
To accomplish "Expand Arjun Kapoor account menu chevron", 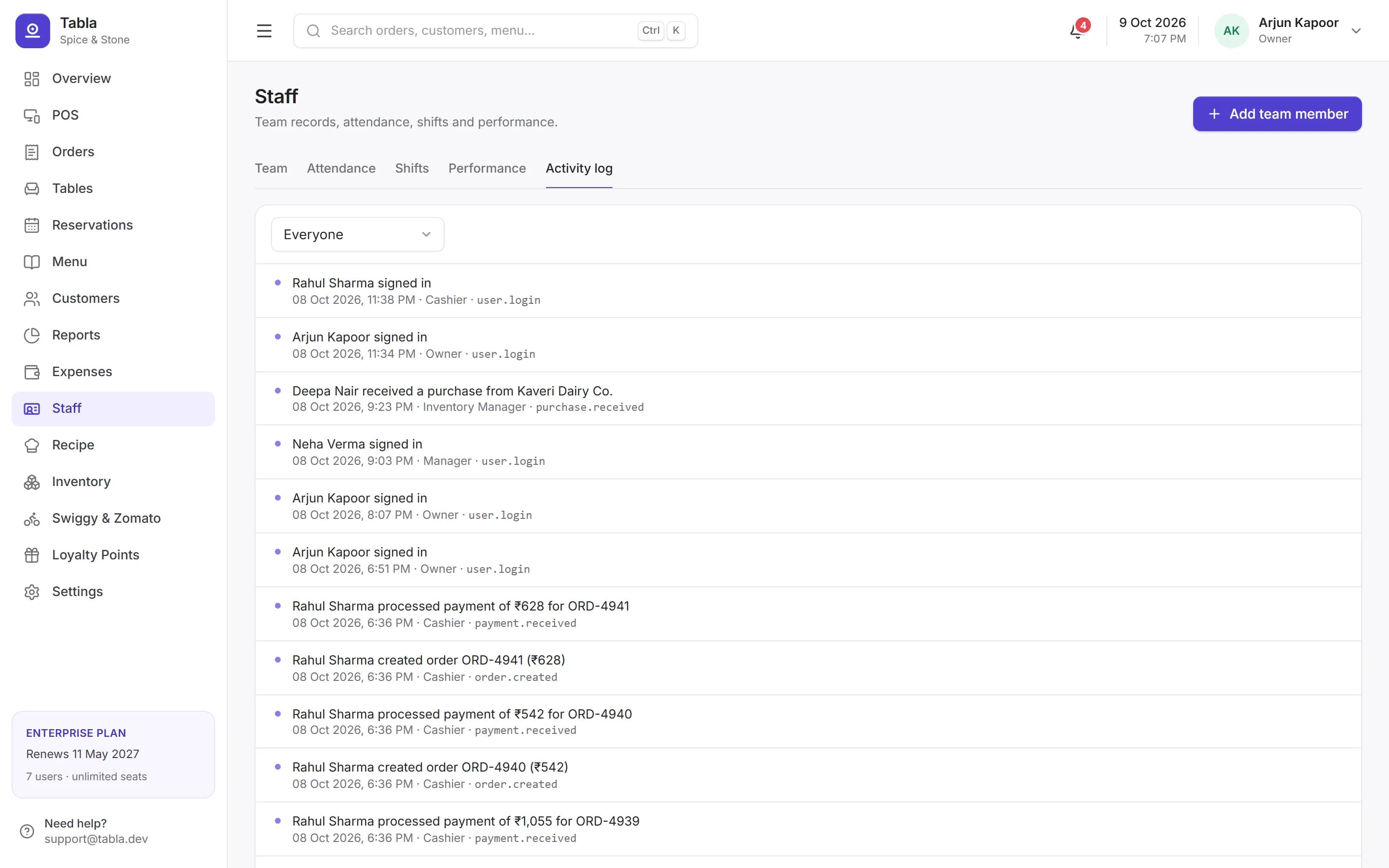I will 1356,31.
